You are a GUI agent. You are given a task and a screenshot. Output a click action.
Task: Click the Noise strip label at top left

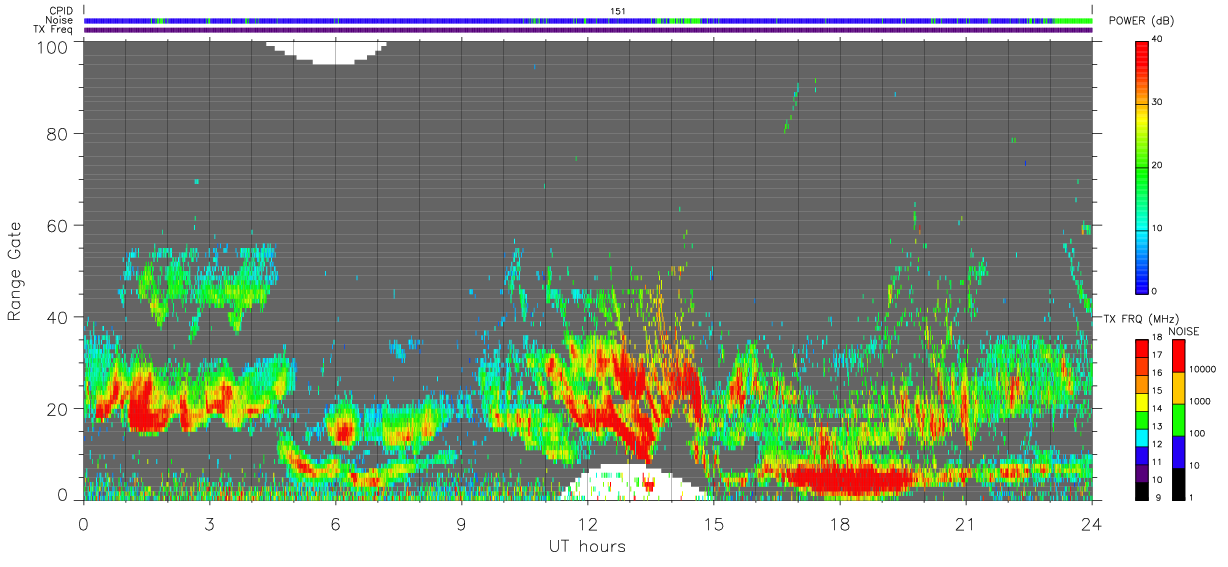pos(59,20)
